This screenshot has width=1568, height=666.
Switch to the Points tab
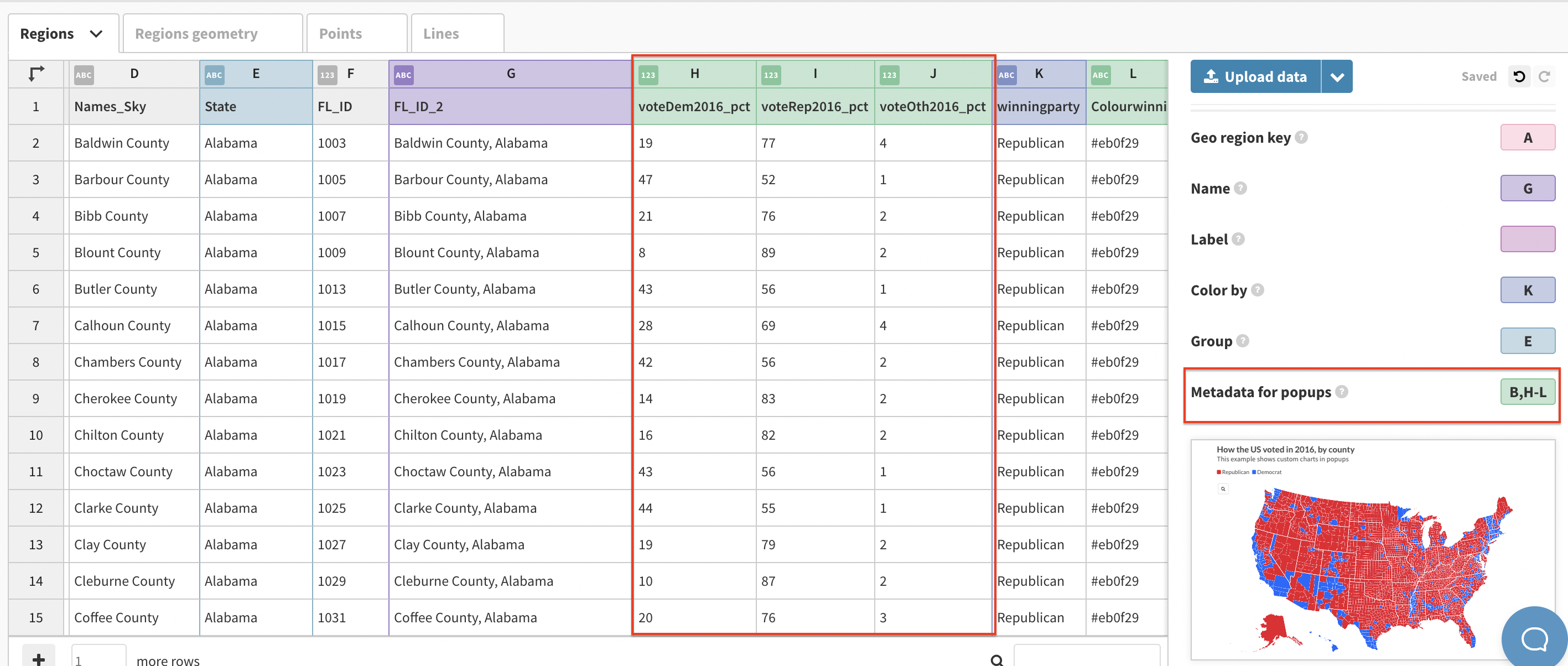(x=357, y=34)
